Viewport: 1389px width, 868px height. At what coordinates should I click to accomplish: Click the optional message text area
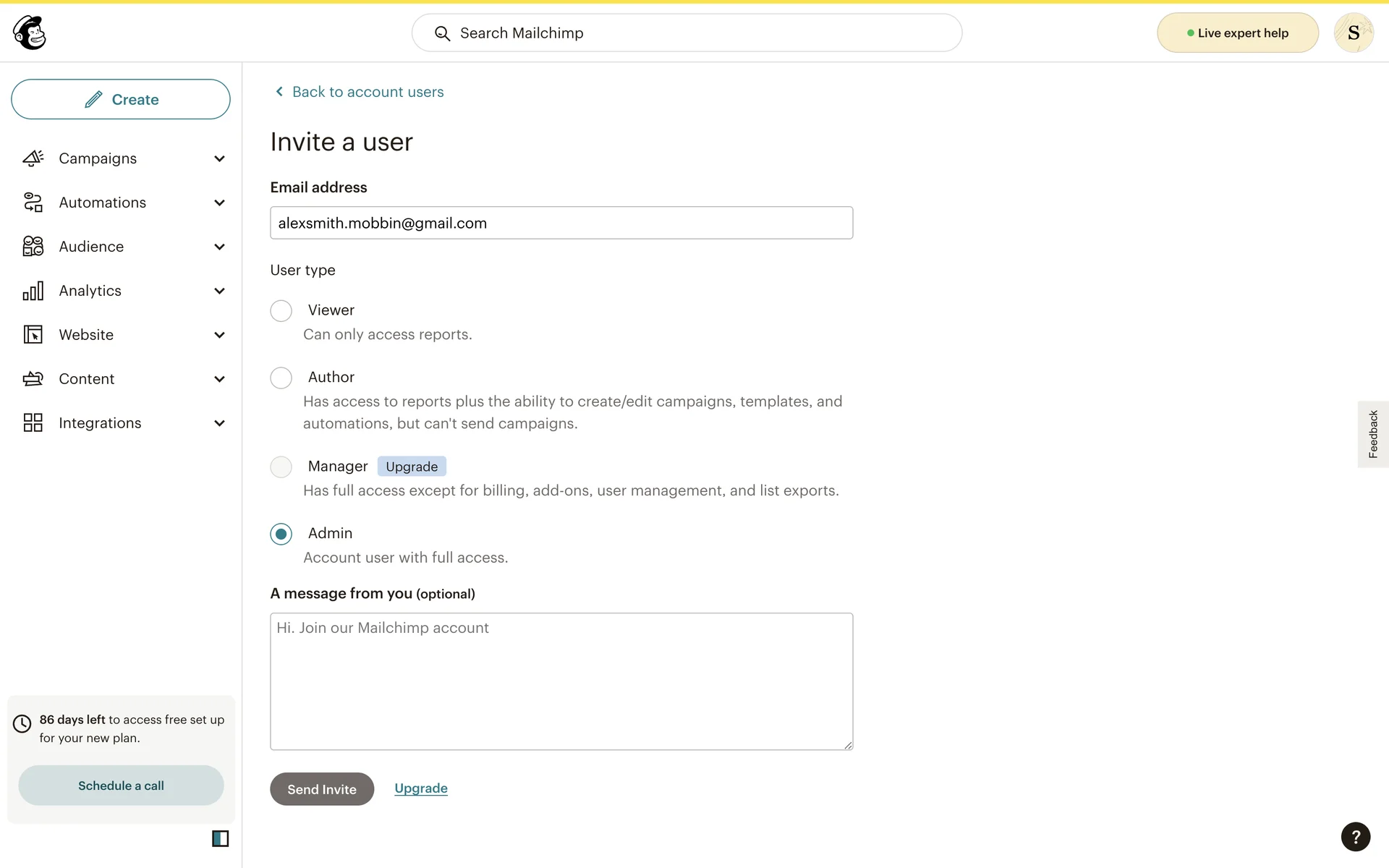(561, 681)
